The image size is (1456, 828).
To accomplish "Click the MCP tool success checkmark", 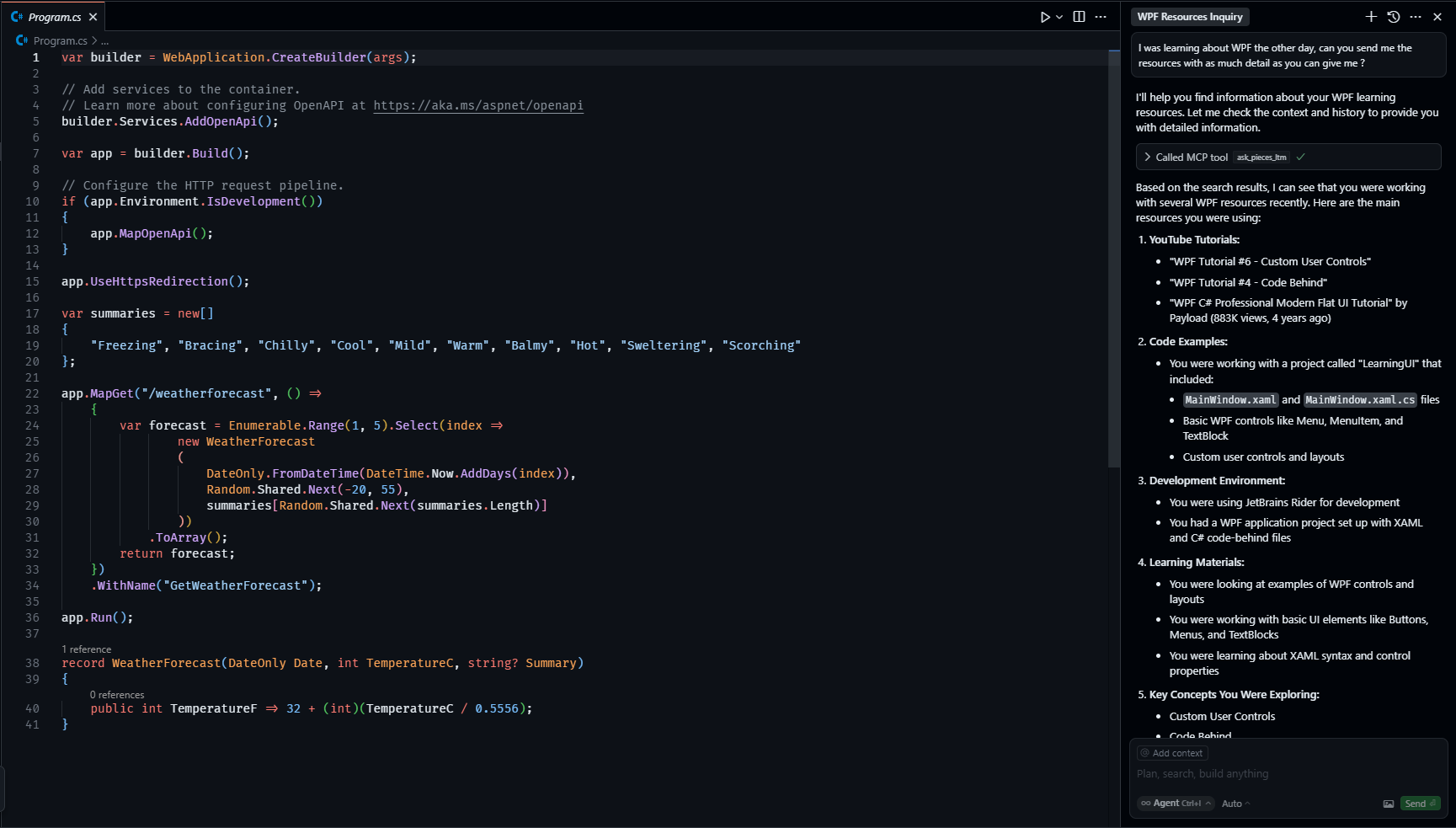I will tap(1300, 158).
